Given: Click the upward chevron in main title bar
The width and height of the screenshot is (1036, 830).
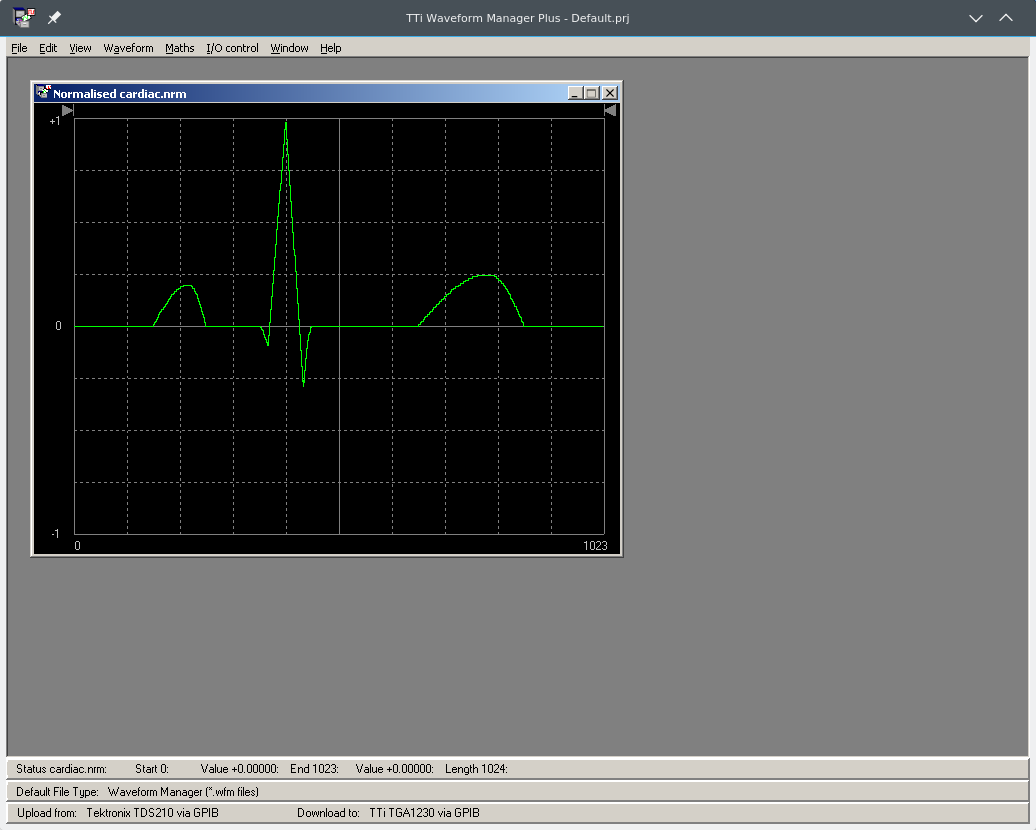Looking at the screenshot, I should tap(1006, 18).
